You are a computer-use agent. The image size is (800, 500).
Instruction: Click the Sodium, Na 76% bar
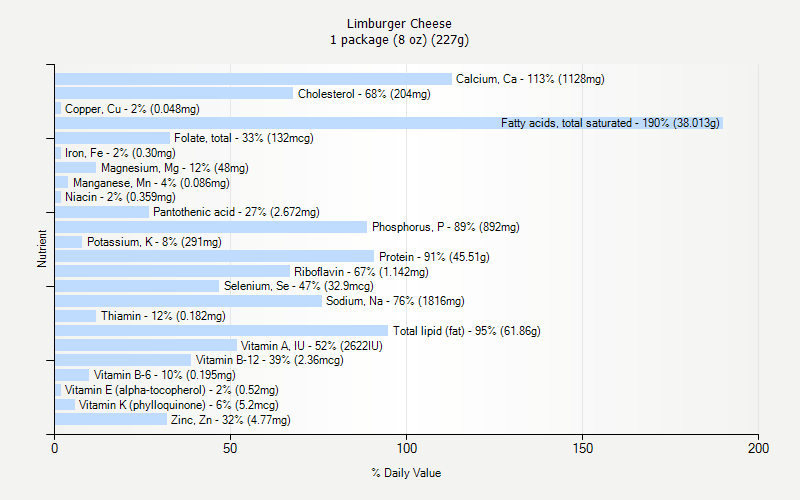(188, 301)
